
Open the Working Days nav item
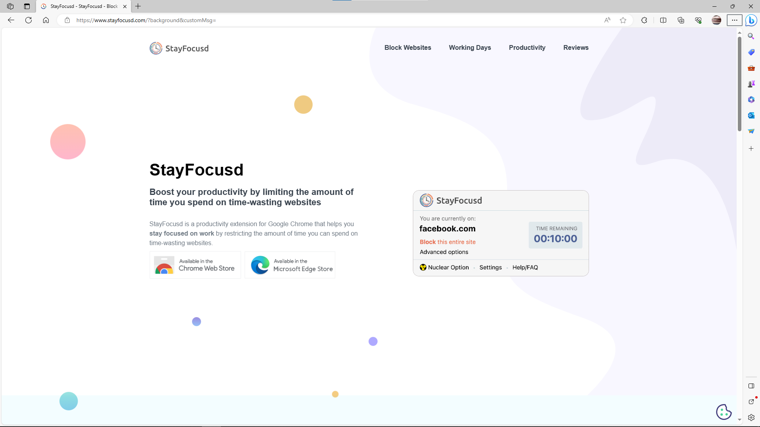(x=470, y=47)
